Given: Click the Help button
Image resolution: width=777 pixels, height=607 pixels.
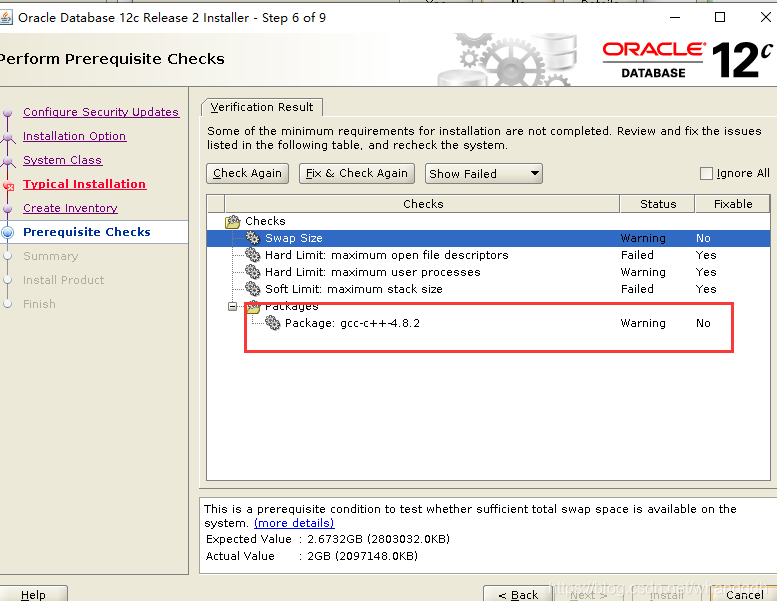Looking at the screenshot, I should [33, 594].
